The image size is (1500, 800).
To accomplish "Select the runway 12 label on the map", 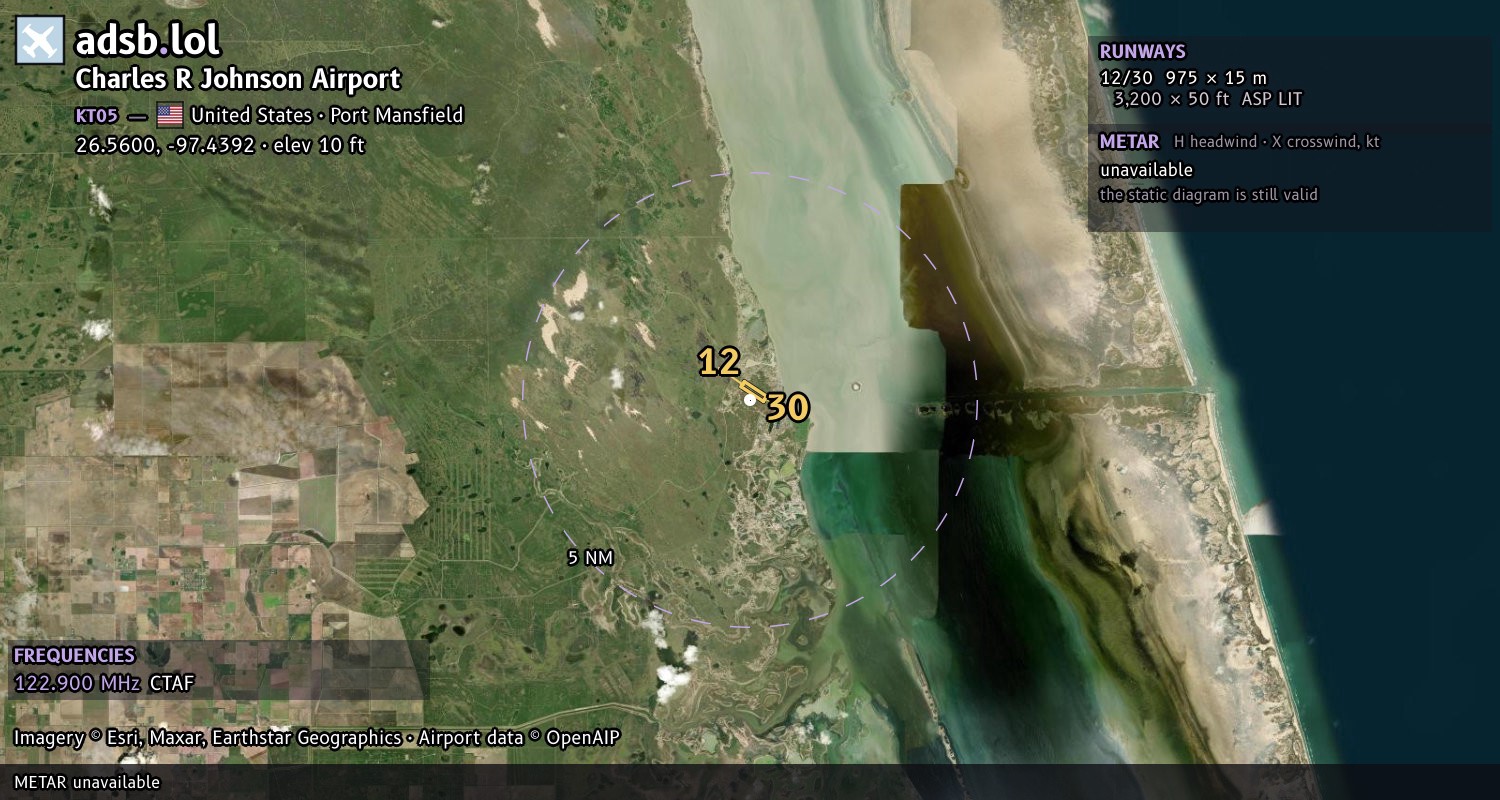I will (x=719, y=362).
